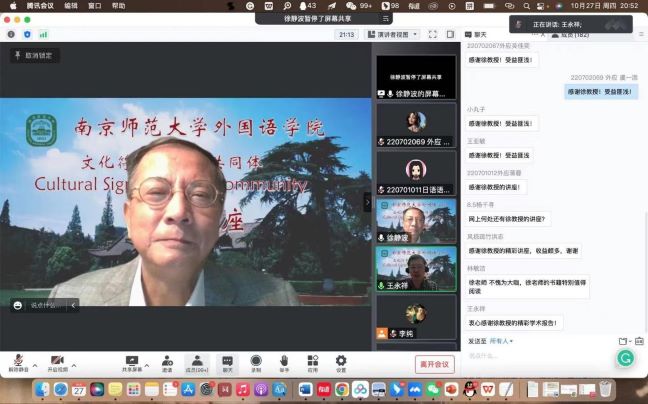Open the 编辑 menu in menu bar
This screenshot has width=648, height=404.
click(x=71, y=5)
